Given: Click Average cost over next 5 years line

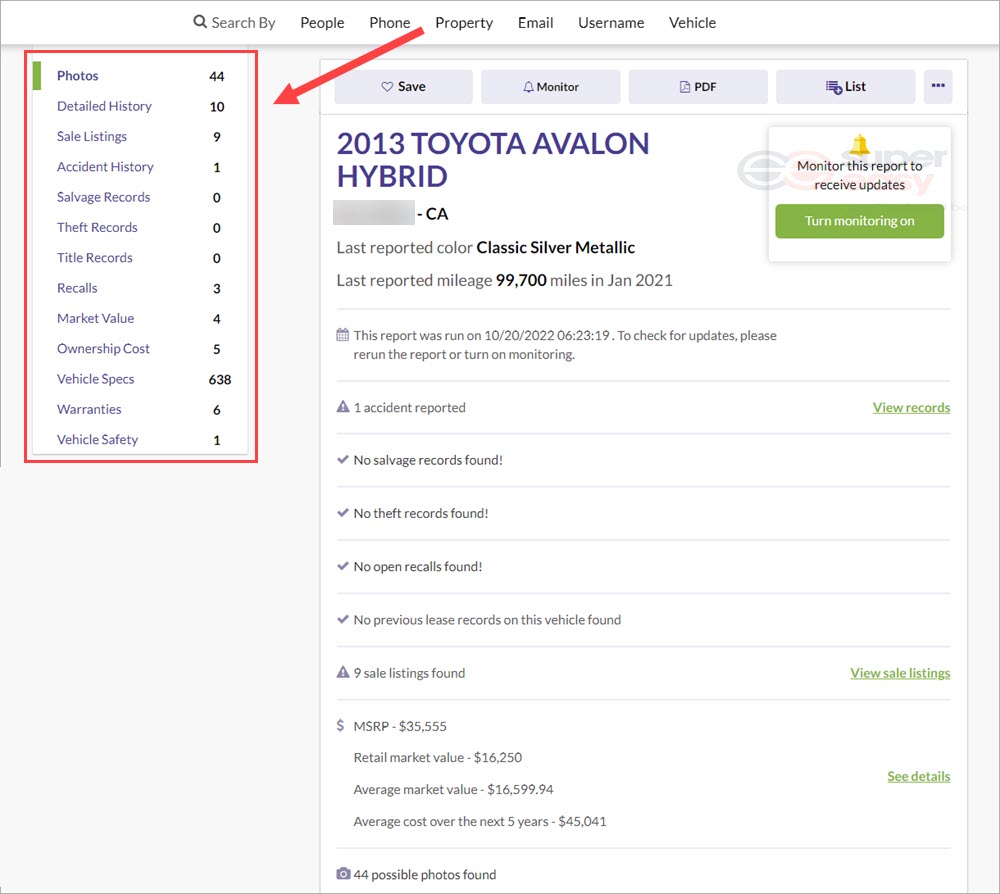Looking at the screenshot, I should pyautogui.click(x=480, y=821).
